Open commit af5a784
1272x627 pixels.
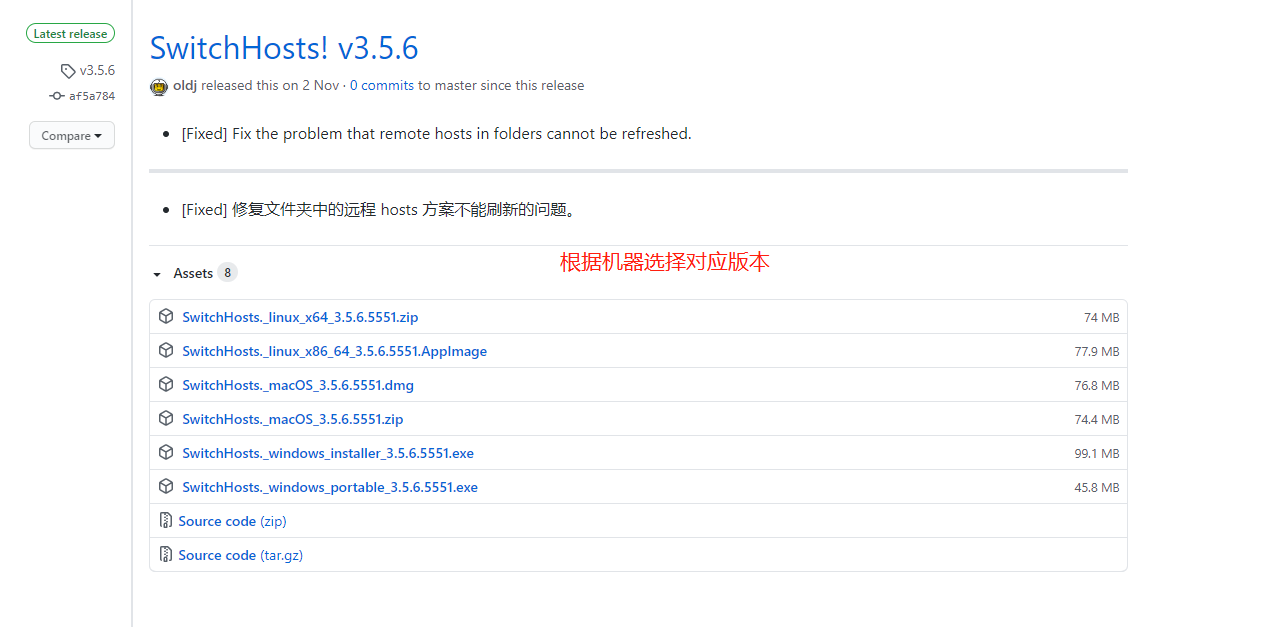click(92, 96)
